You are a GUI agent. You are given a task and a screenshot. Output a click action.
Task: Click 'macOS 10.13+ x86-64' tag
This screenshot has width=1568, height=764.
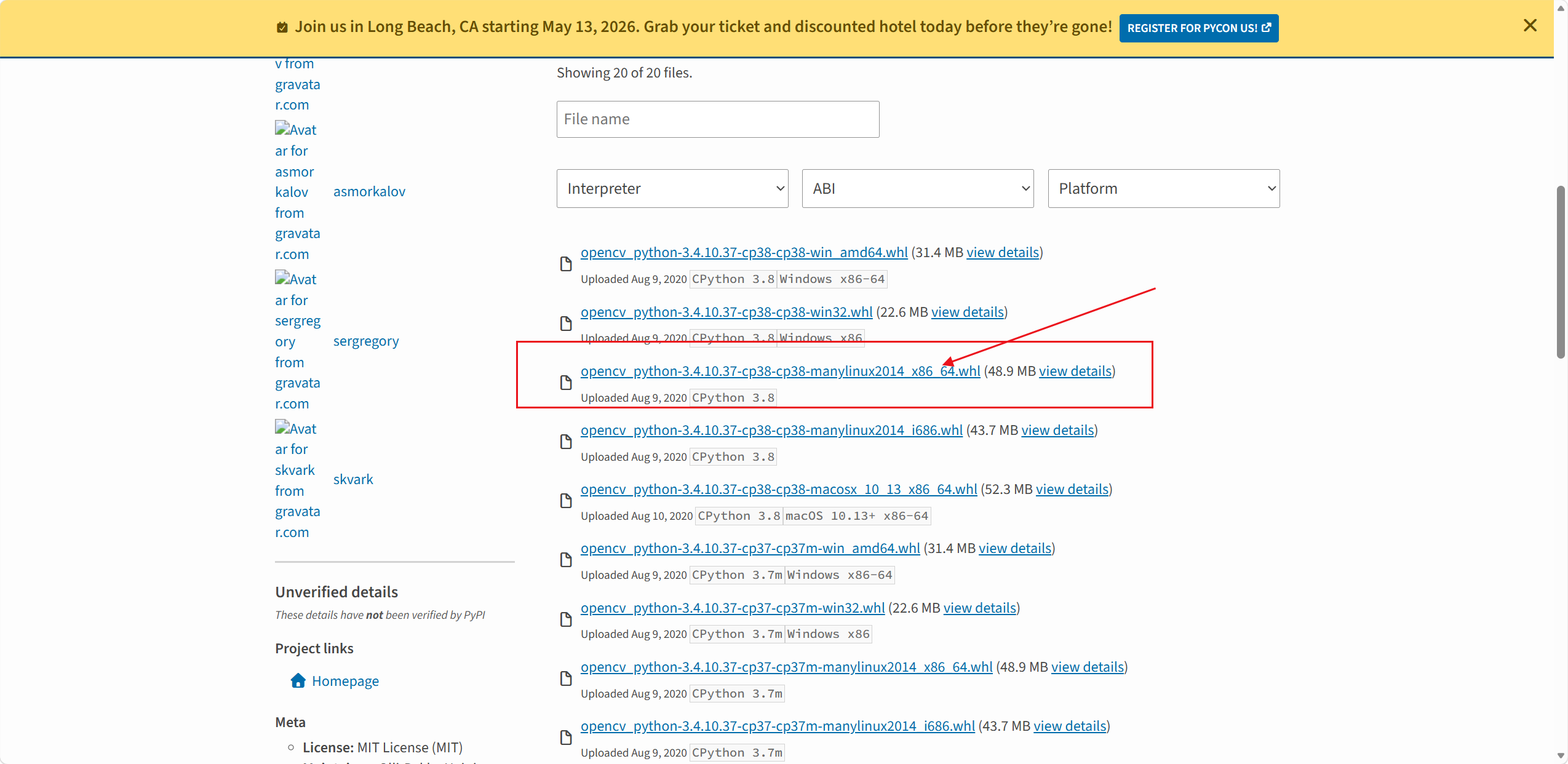point(857,516)
